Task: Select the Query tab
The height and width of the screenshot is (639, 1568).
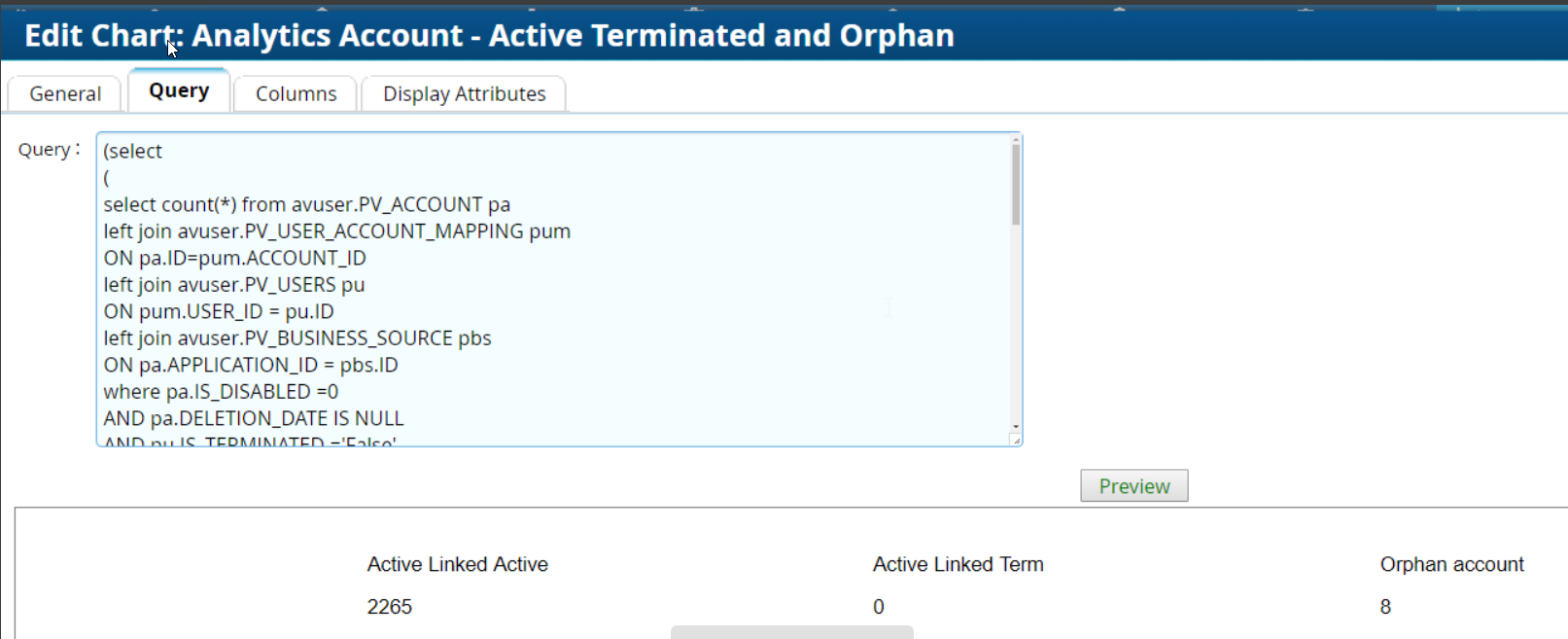Action: (x=179, y=91)
